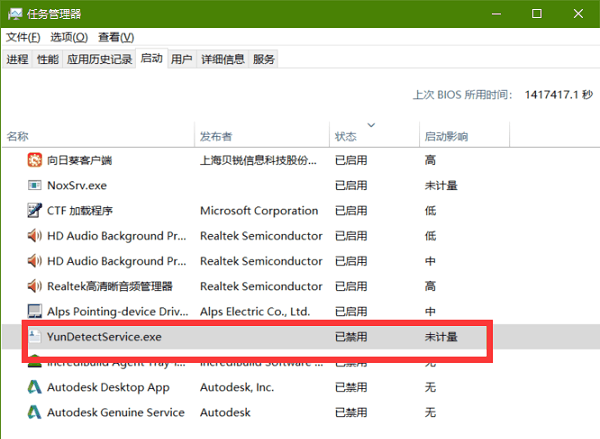Click 已禁用 status of YunDetectService.exe
This screenshot has height=439, width=600.
pos(351,336)
